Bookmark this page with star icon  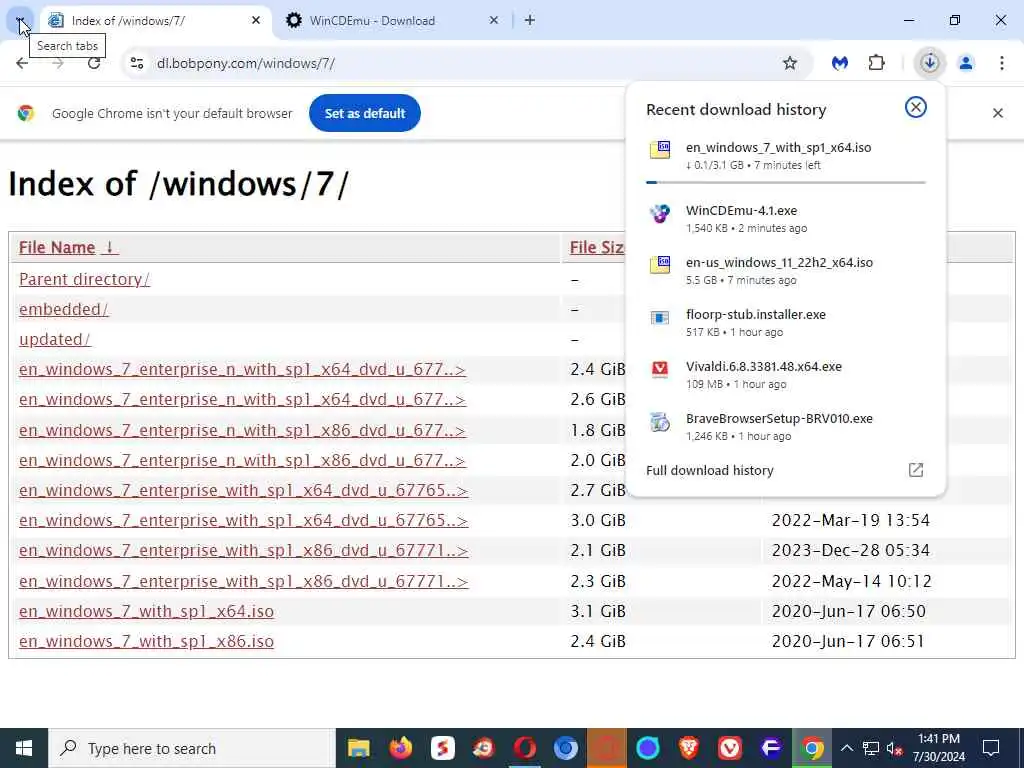[790, 63]
